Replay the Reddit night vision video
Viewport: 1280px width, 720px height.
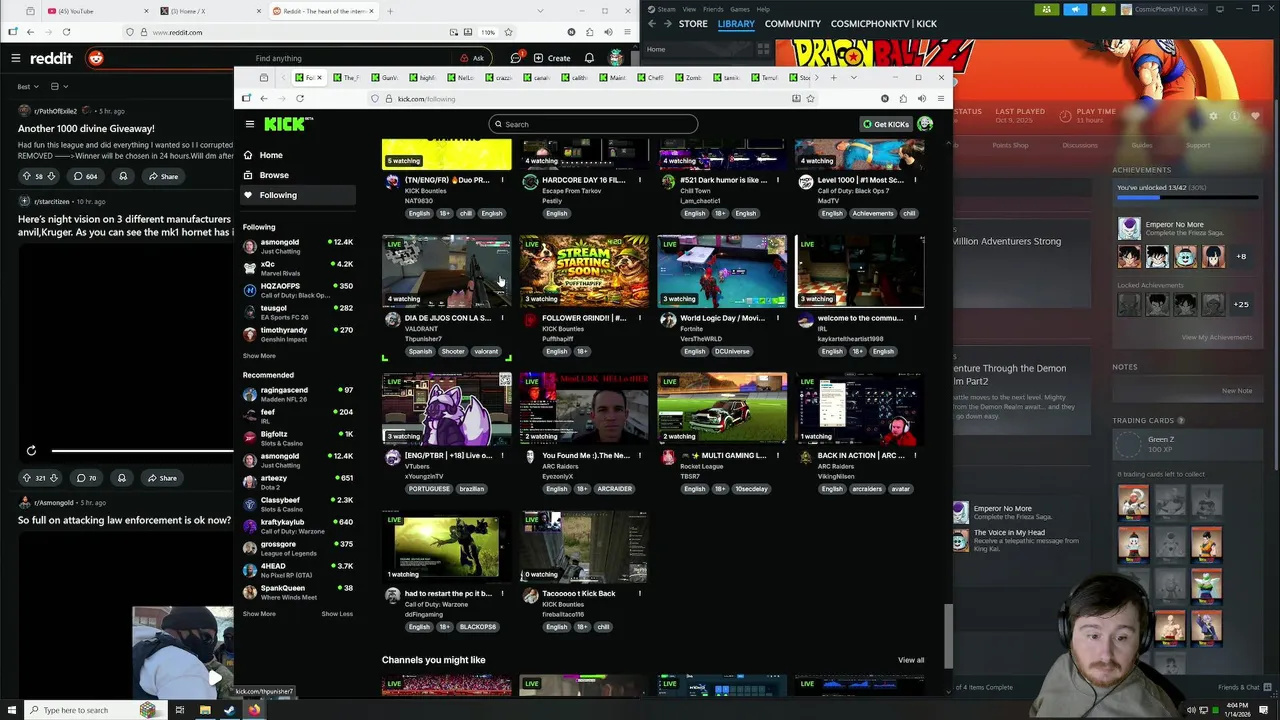32,451
